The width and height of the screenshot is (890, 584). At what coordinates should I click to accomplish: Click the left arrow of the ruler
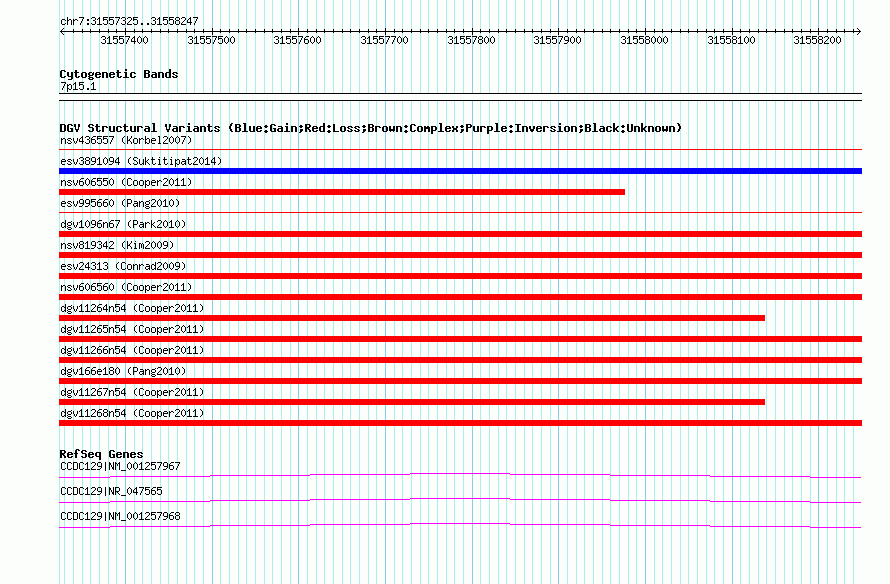[x=62, y=32]
